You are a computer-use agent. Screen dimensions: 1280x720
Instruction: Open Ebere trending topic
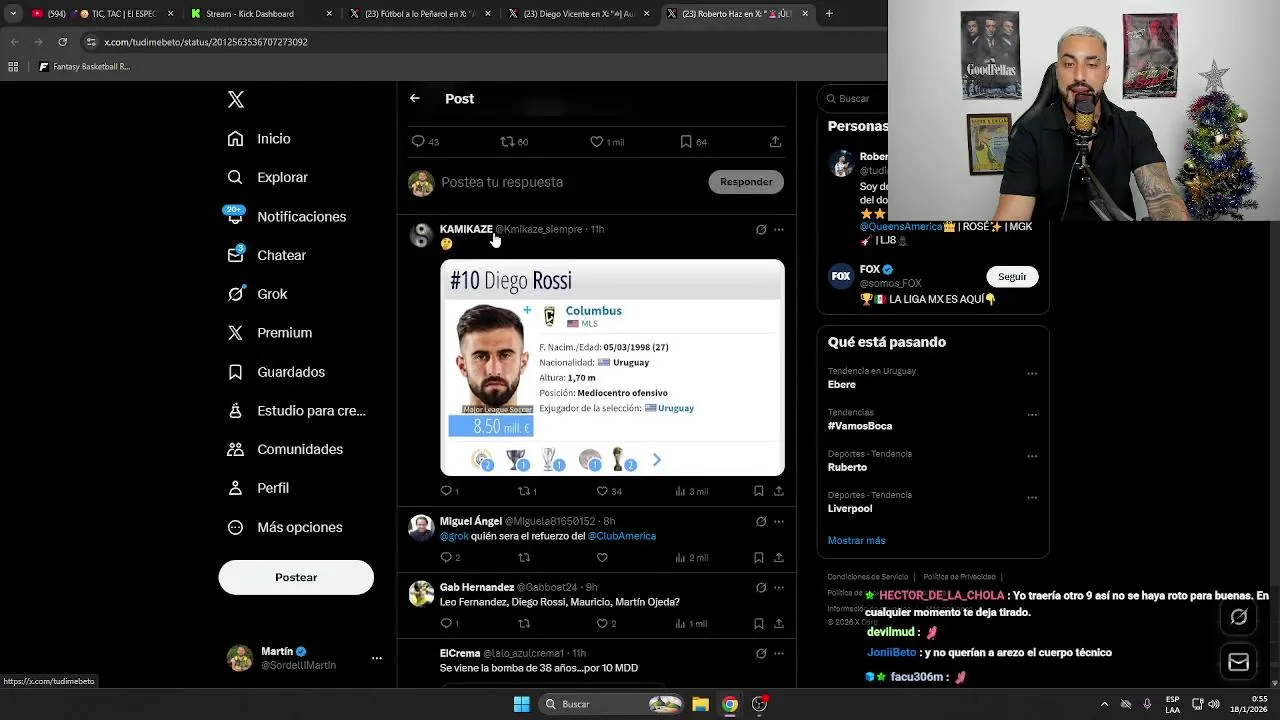pyautogui.click(x=841, y=385)
